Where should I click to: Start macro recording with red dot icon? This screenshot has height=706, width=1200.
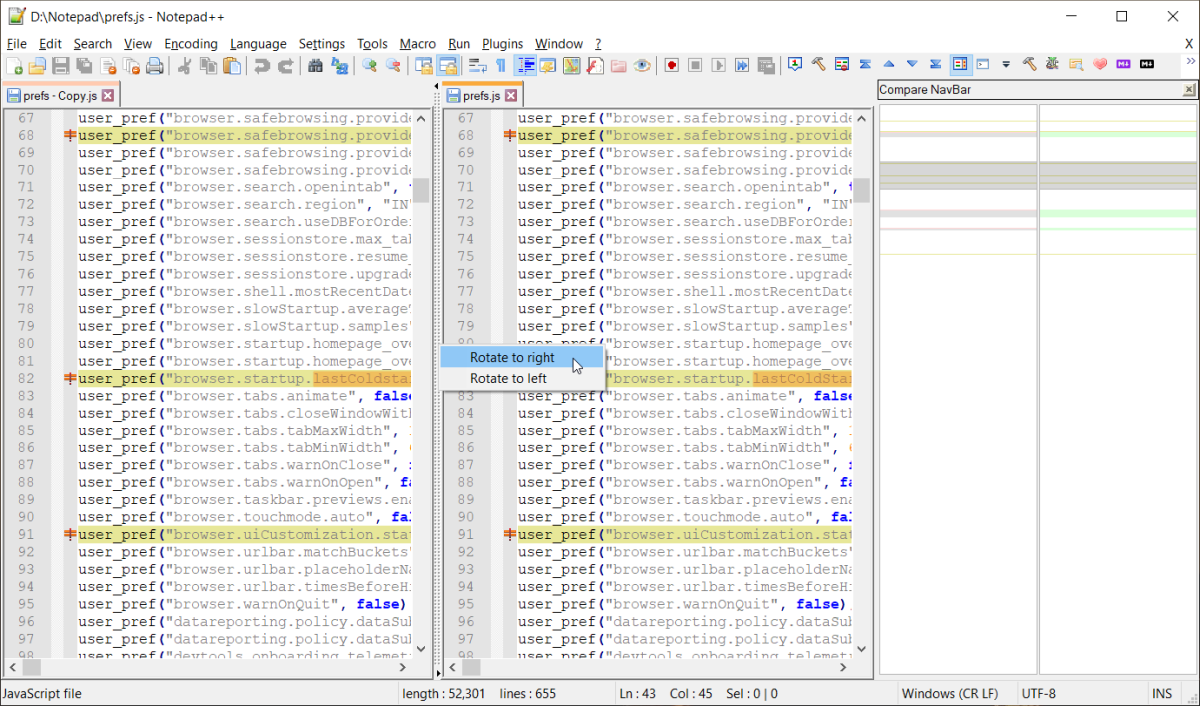coord(672,66)
